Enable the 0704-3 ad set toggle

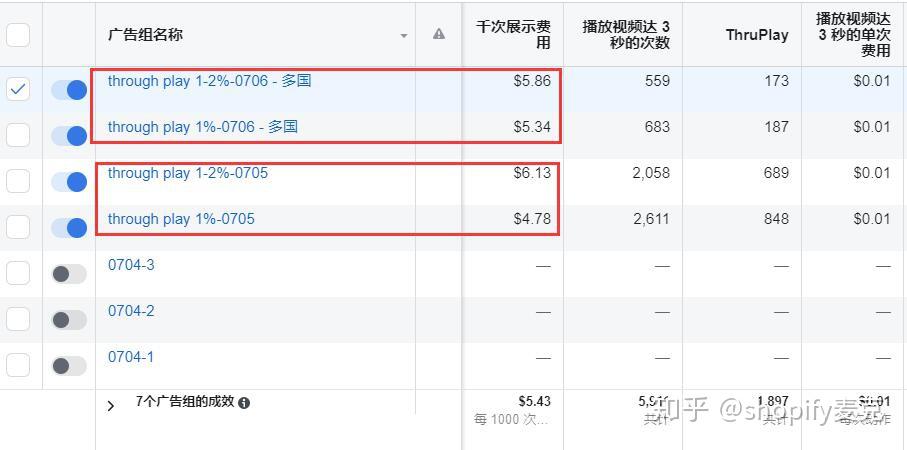click(x=69, y=273)
